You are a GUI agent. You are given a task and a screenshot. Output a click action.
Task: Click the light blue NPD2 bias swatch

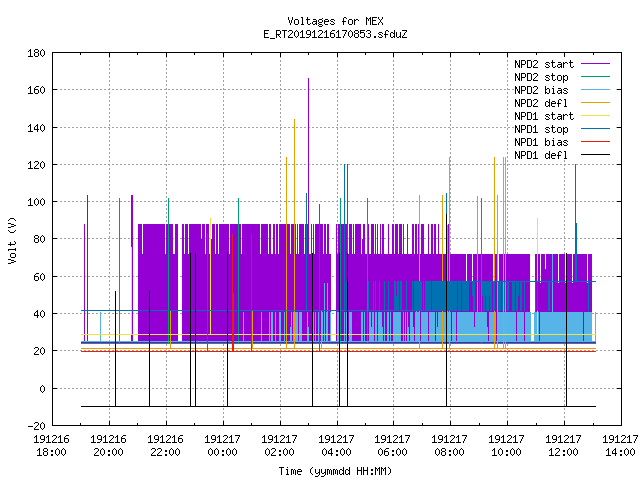point(595,90)
